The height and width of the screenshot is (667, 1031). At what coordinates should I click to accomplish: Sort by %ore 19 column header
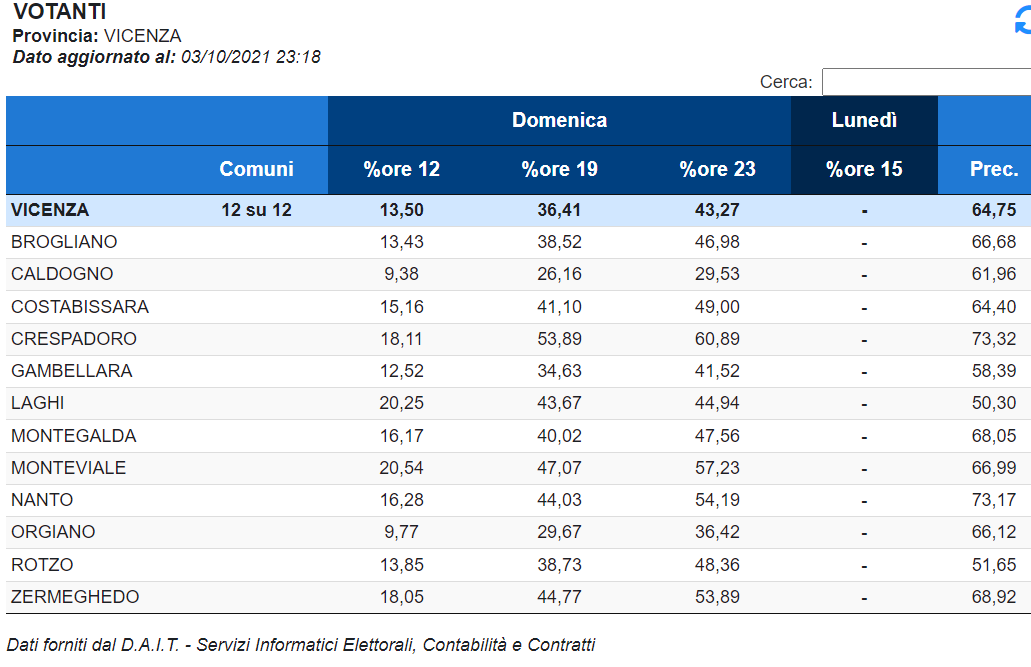click(559, 170)
